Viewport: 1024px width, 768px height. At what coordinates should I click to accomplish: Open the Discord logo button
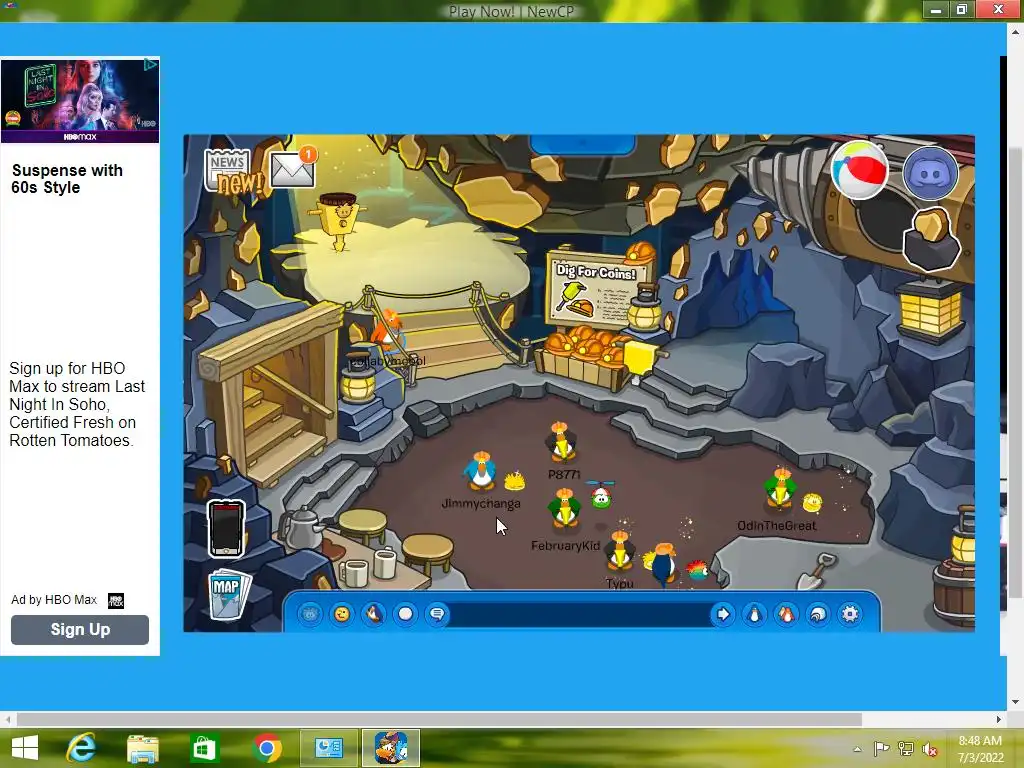click(930, 173)
